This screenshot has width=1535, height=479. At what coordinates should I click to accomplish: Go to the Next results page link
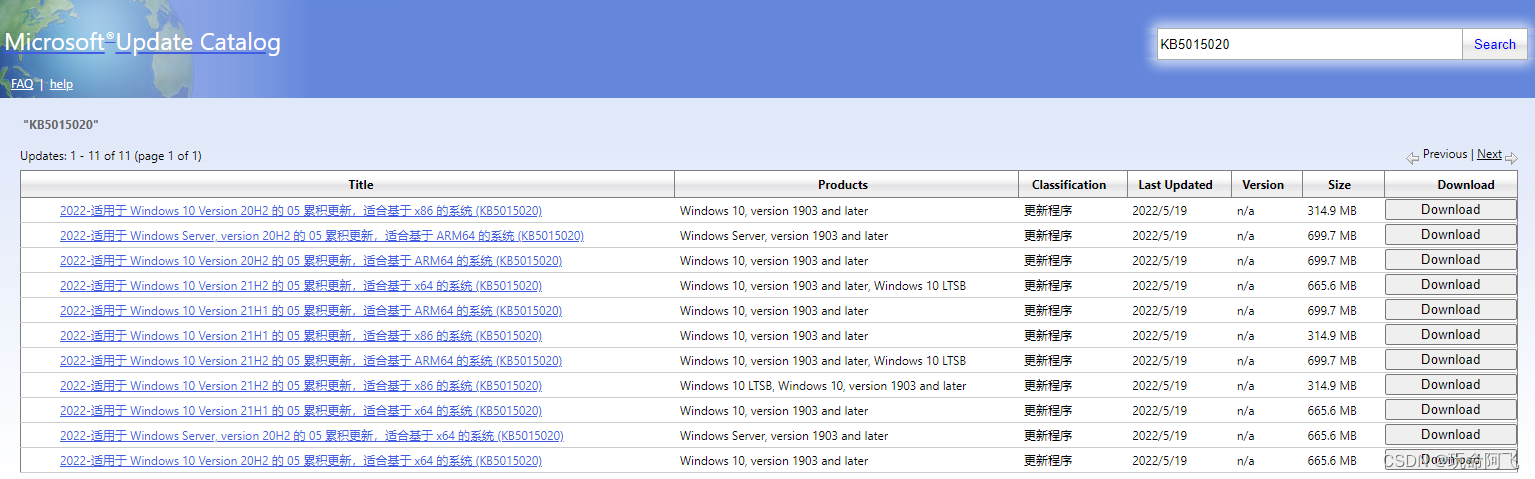[1489, 154]
